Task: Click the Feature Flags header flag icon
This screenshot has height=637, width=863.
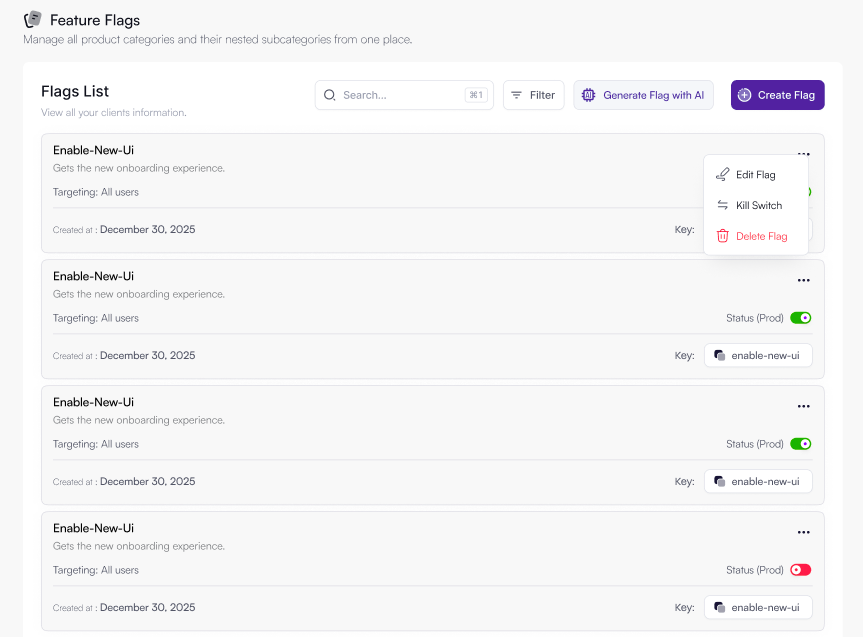Action: click(x=32, y=19)
